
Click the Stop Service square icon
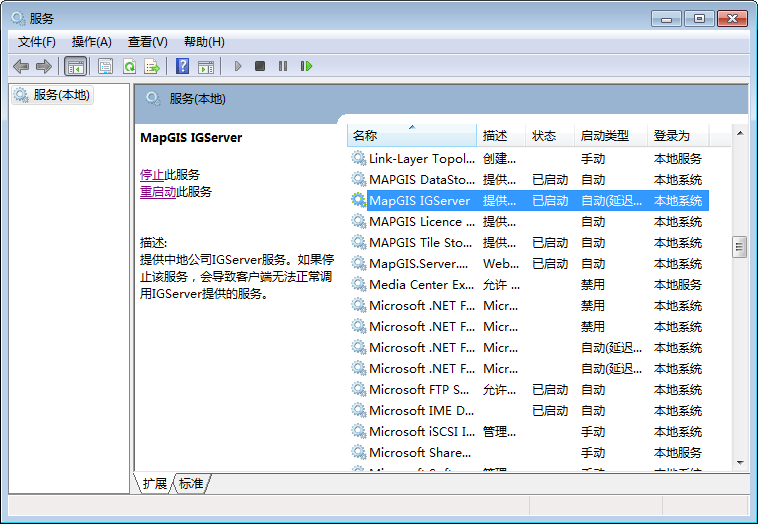coord(260,66)
